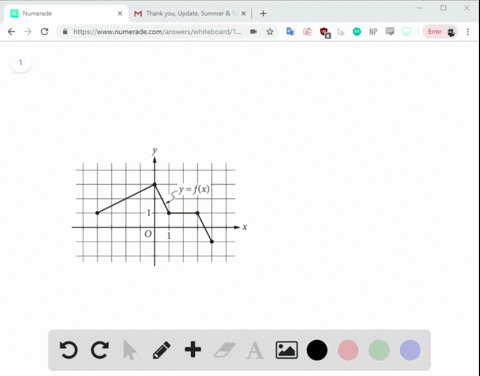Go forward in browser history
Viewport: 480px width, 376px height.
28,32
